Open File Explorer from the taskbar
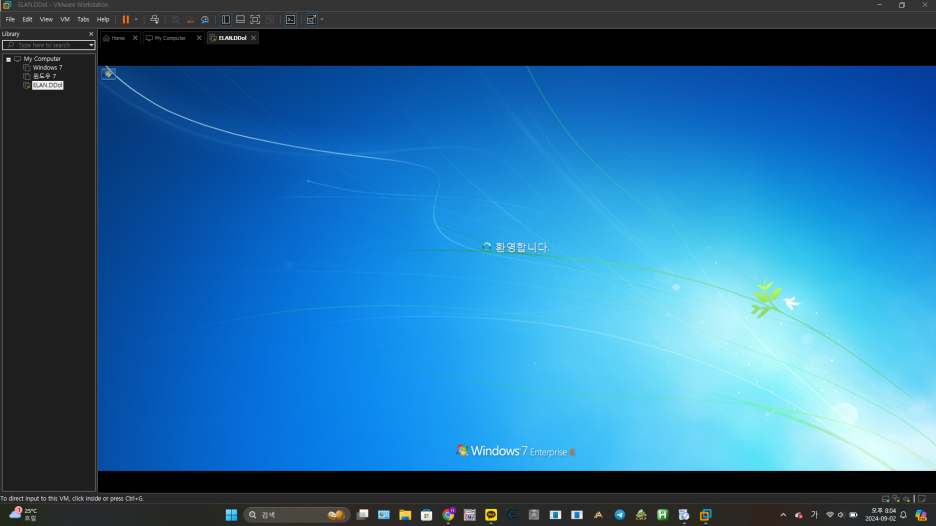Screen dimensions: 936x526 tap(405, 515)
